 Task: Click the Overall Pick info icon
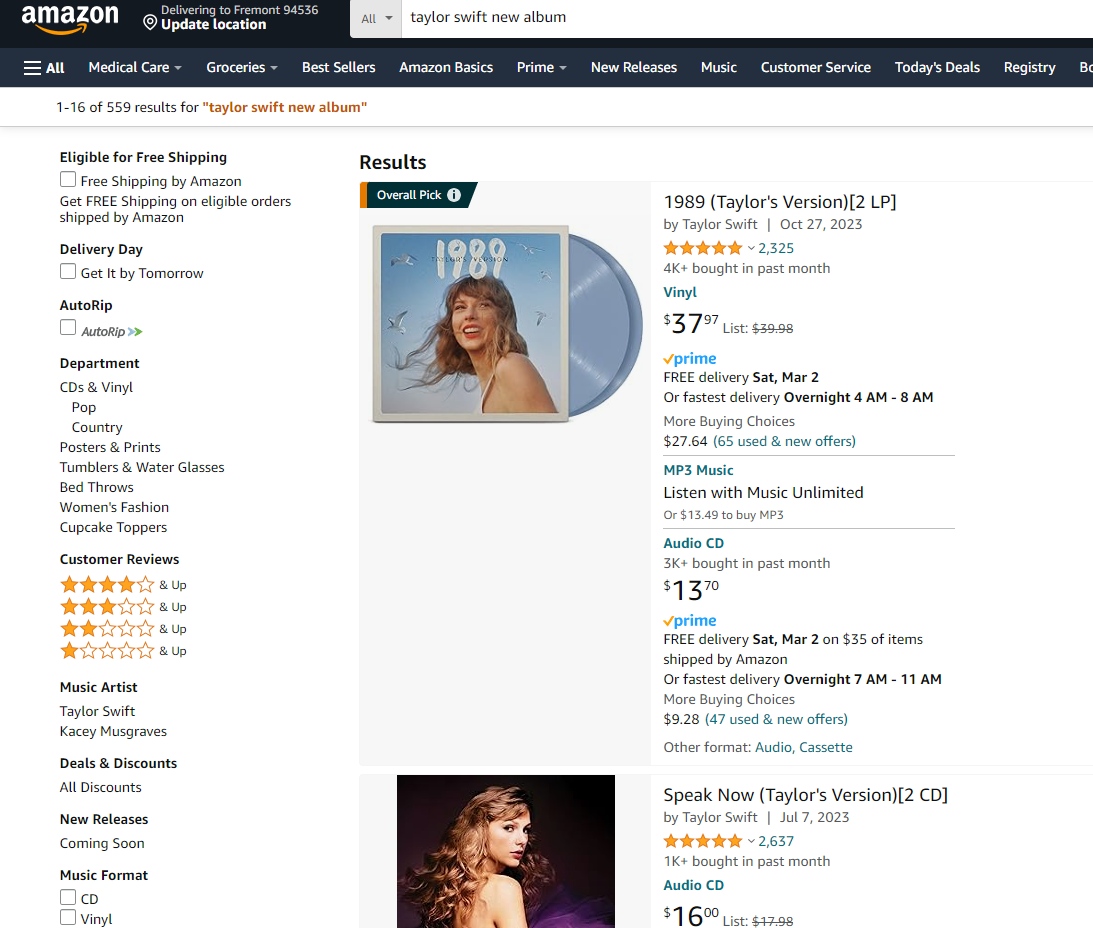[454, 195]
